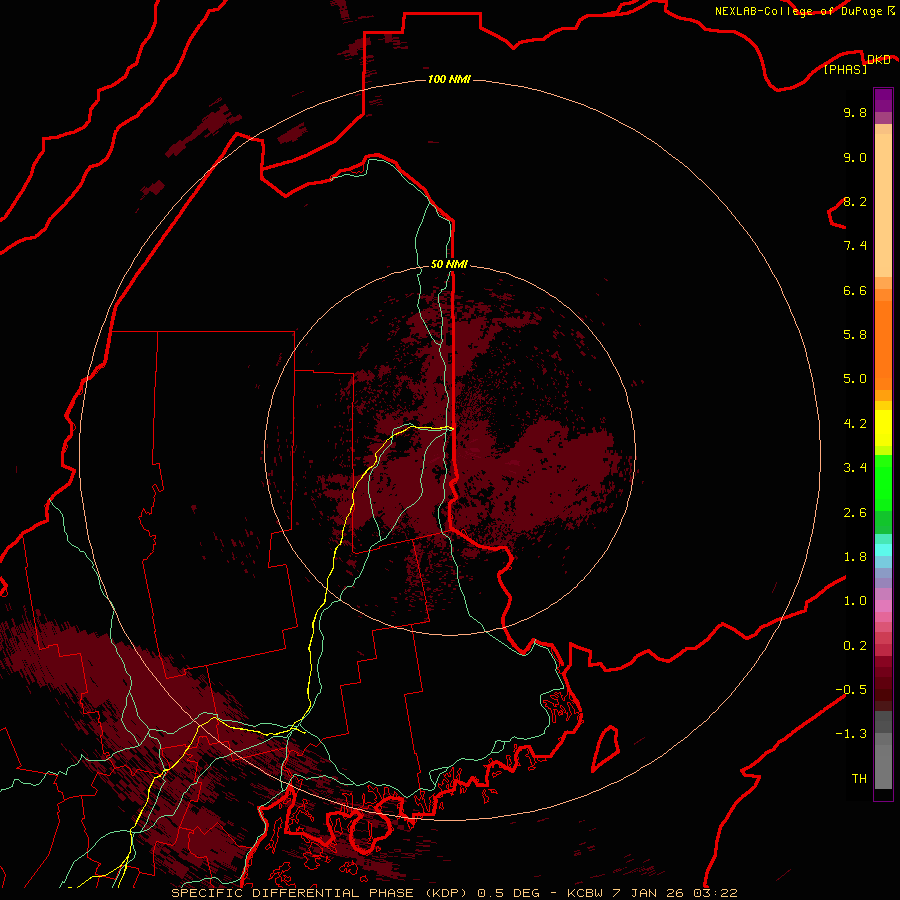This screenshot has height=900, width=900.
Task: Select the pink band on the legend
Action: tap(883, 607)
